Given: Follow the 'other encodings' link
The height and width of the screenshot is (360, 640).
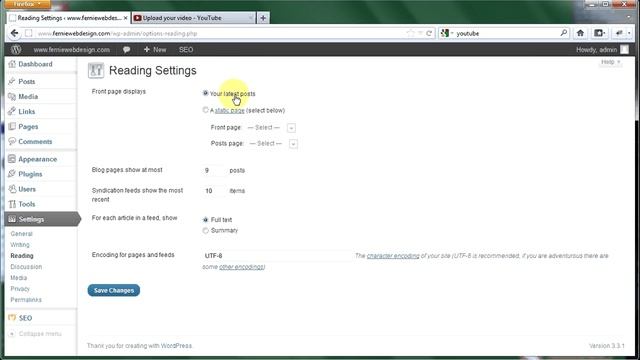Looking at the screenshot, I should click(x=241, y=267).
